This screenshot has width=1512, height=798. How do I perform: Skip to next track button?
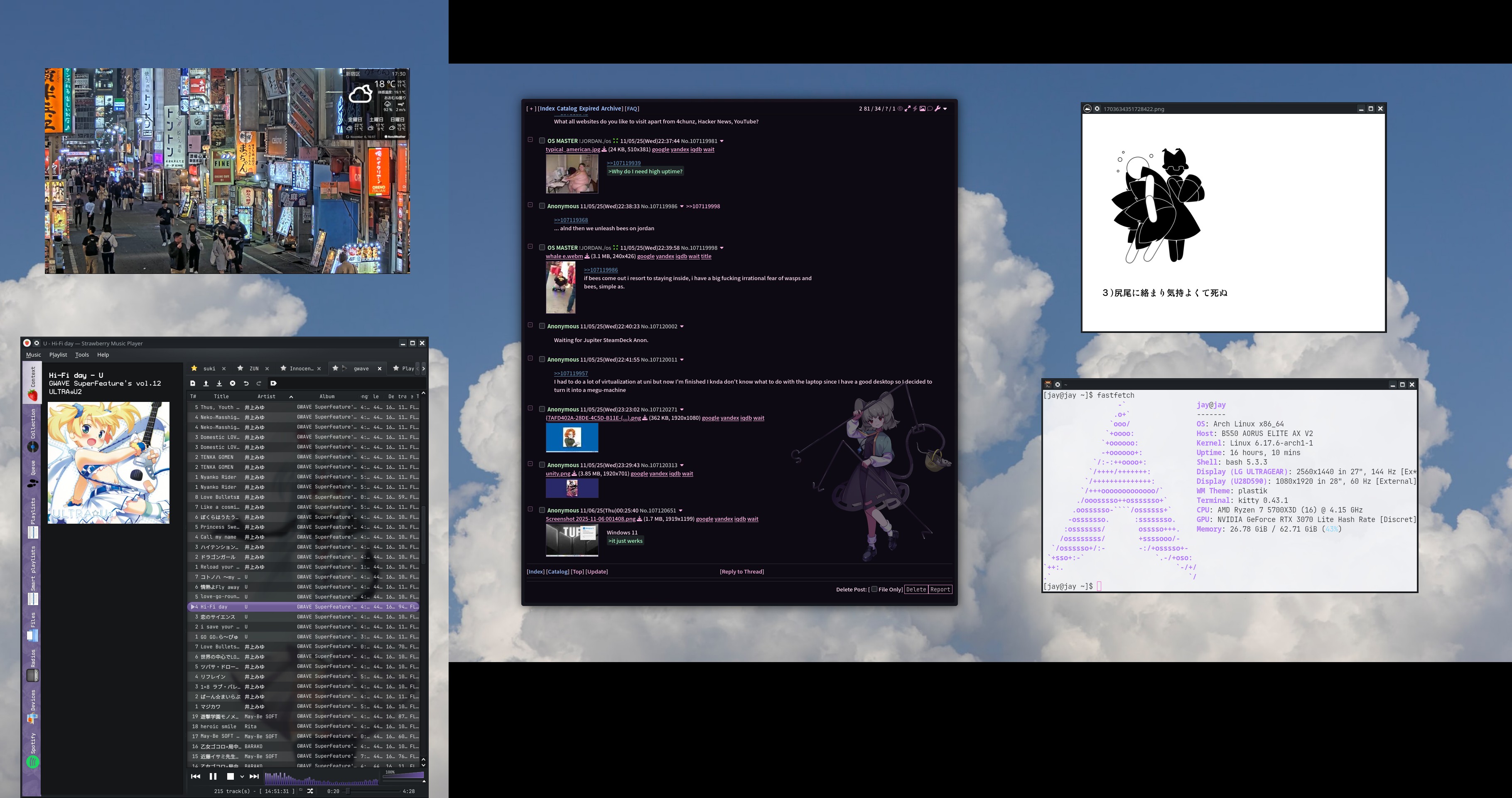point(254,776)
